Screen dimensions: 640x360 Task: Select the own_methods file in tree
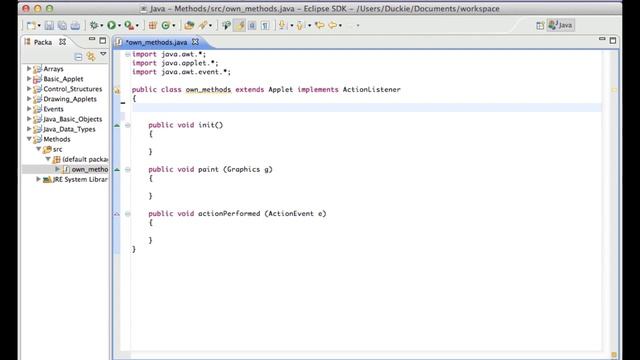(65, 169)
